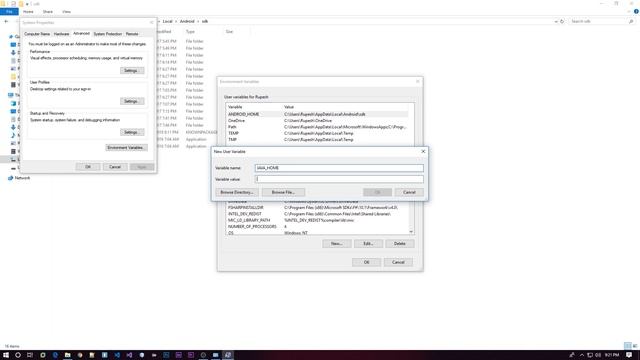This screenshot has height=360, width=640.
Task: Open the Remote tab in System Properties
Action: (x=132, y=34)
